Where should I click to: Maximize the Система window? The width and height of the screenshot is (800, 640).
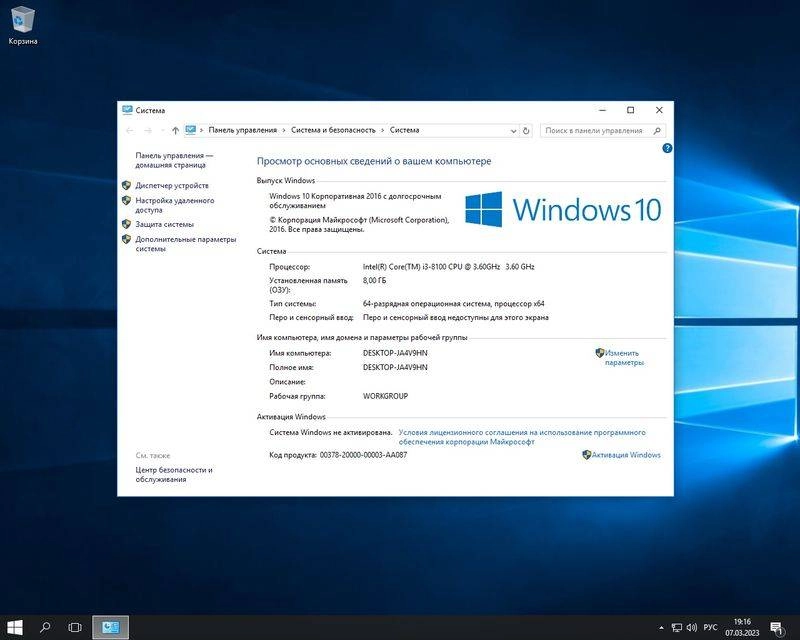(x=631, y=110)
